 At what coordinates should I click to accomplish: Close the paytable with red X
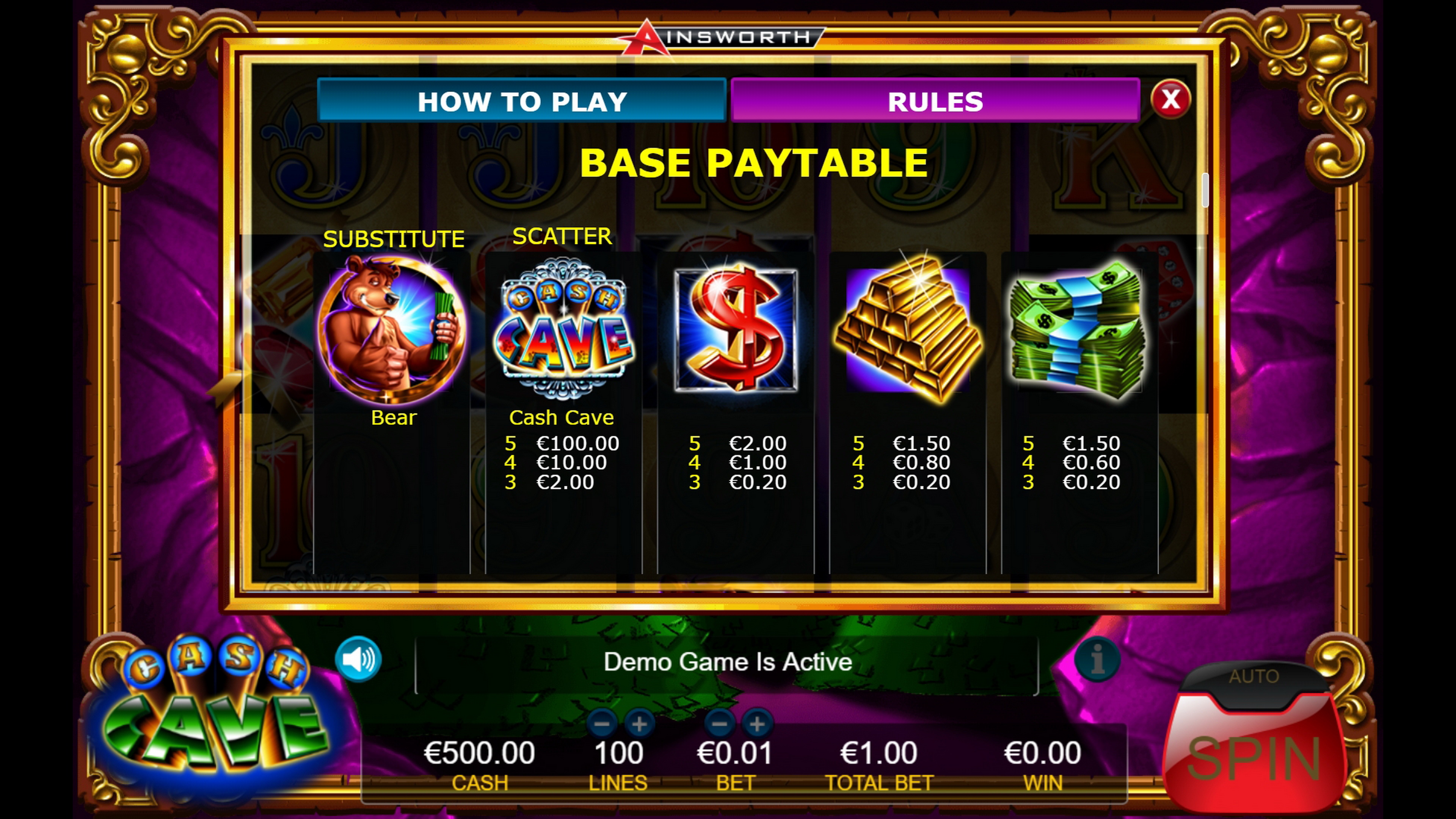pos(1170,100)
